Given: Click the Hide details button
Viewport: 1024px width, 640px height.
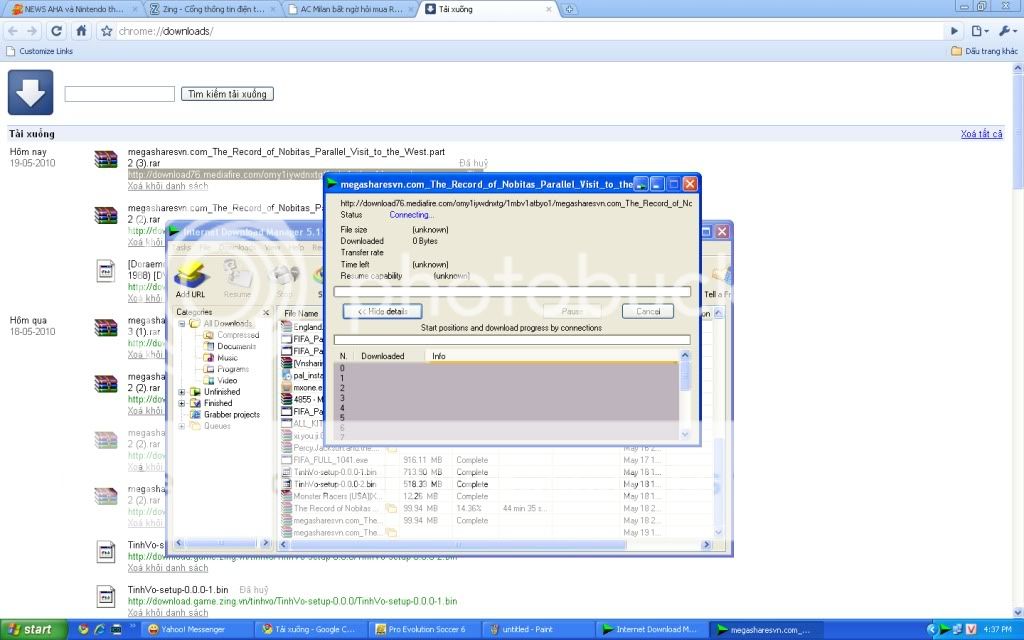Looking at the screenshot, I should coord(383,312).
